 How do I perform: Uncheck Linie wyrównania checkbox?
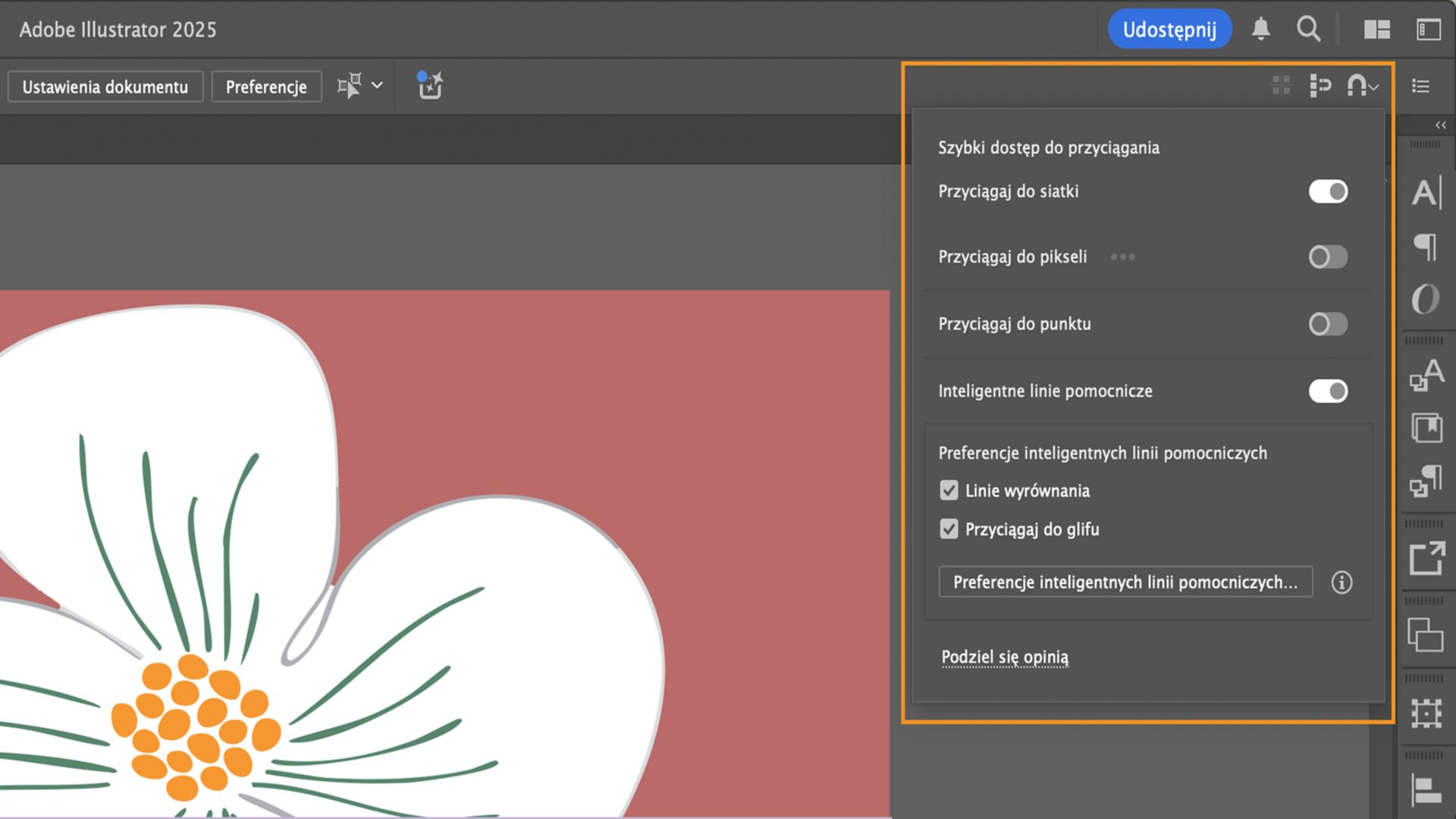tap(949, 491)
